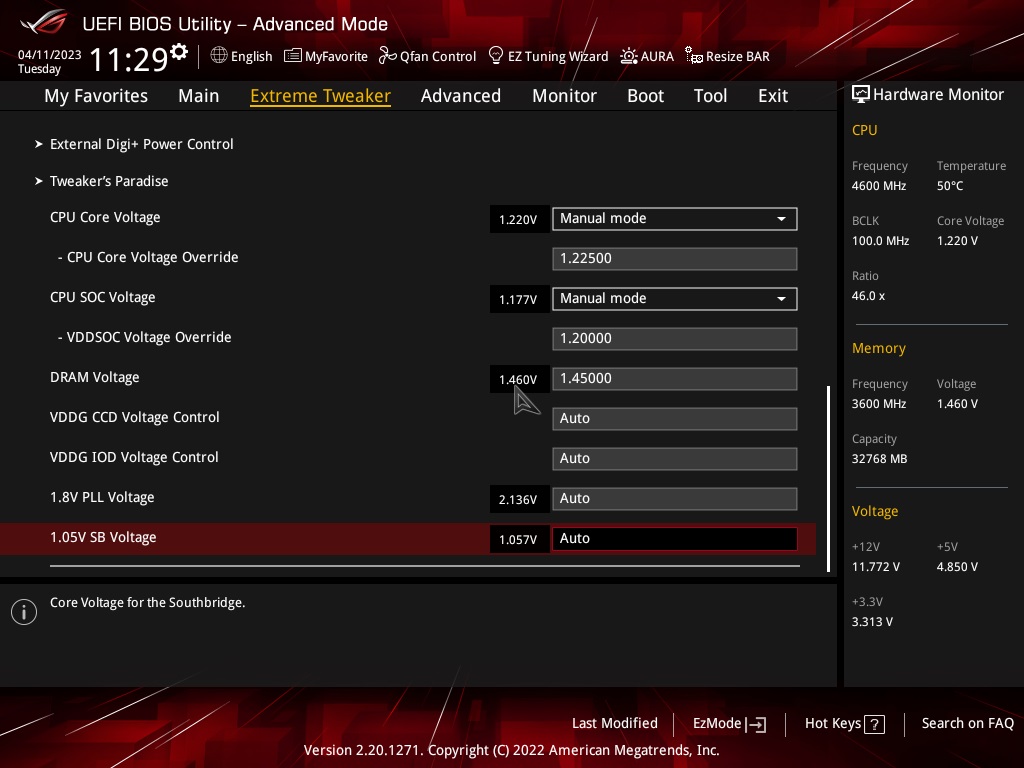Click the 32768 MB capacity value

[x=880, y=459]
